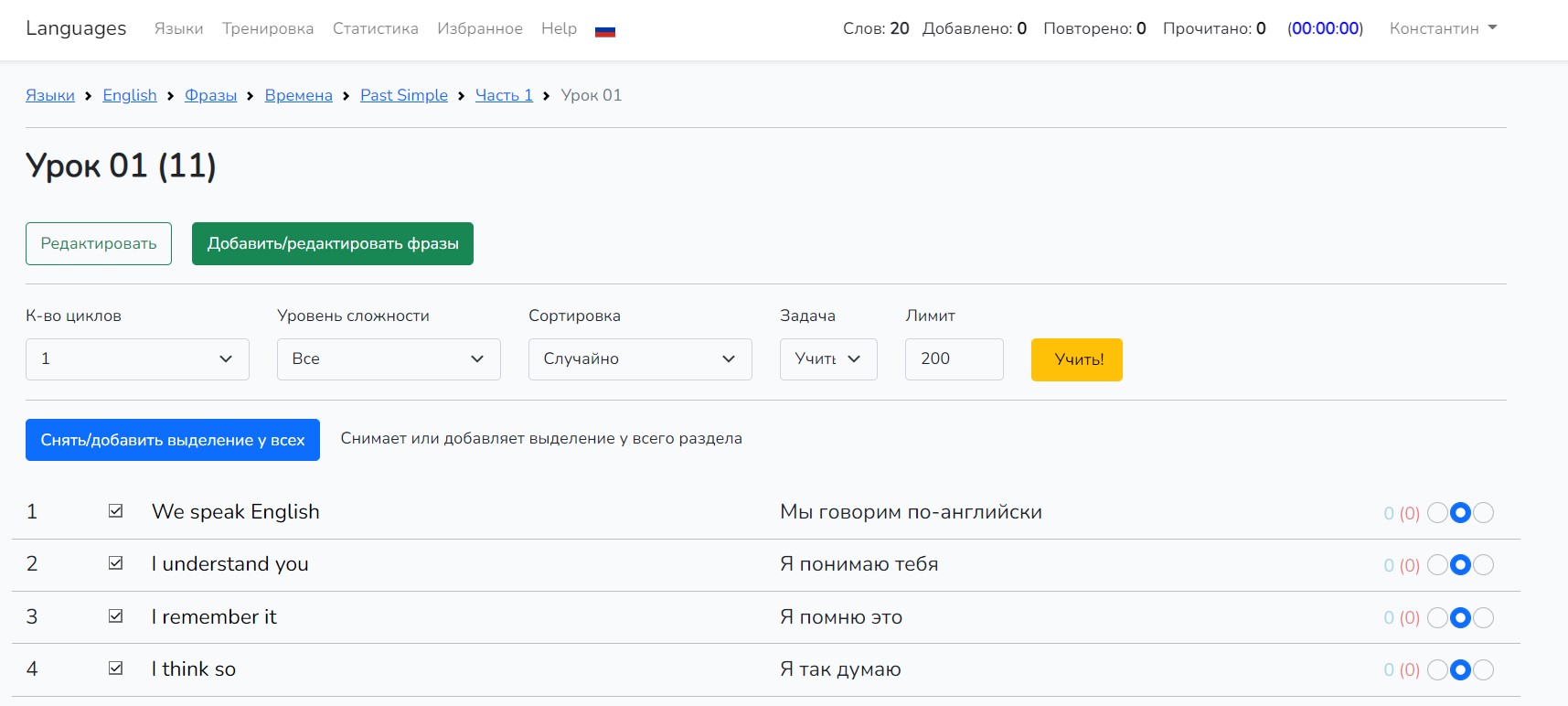Choose the middle radio button for 'I remember it'
This screenshot has height=706, width=1568.
[x=1460, y=618]
